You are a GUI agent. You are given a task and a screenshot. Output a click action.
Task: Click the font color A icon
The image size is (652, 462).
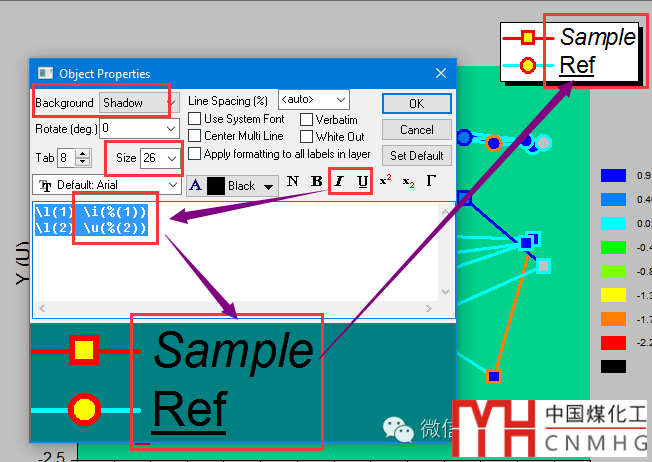tap(195, 185)
